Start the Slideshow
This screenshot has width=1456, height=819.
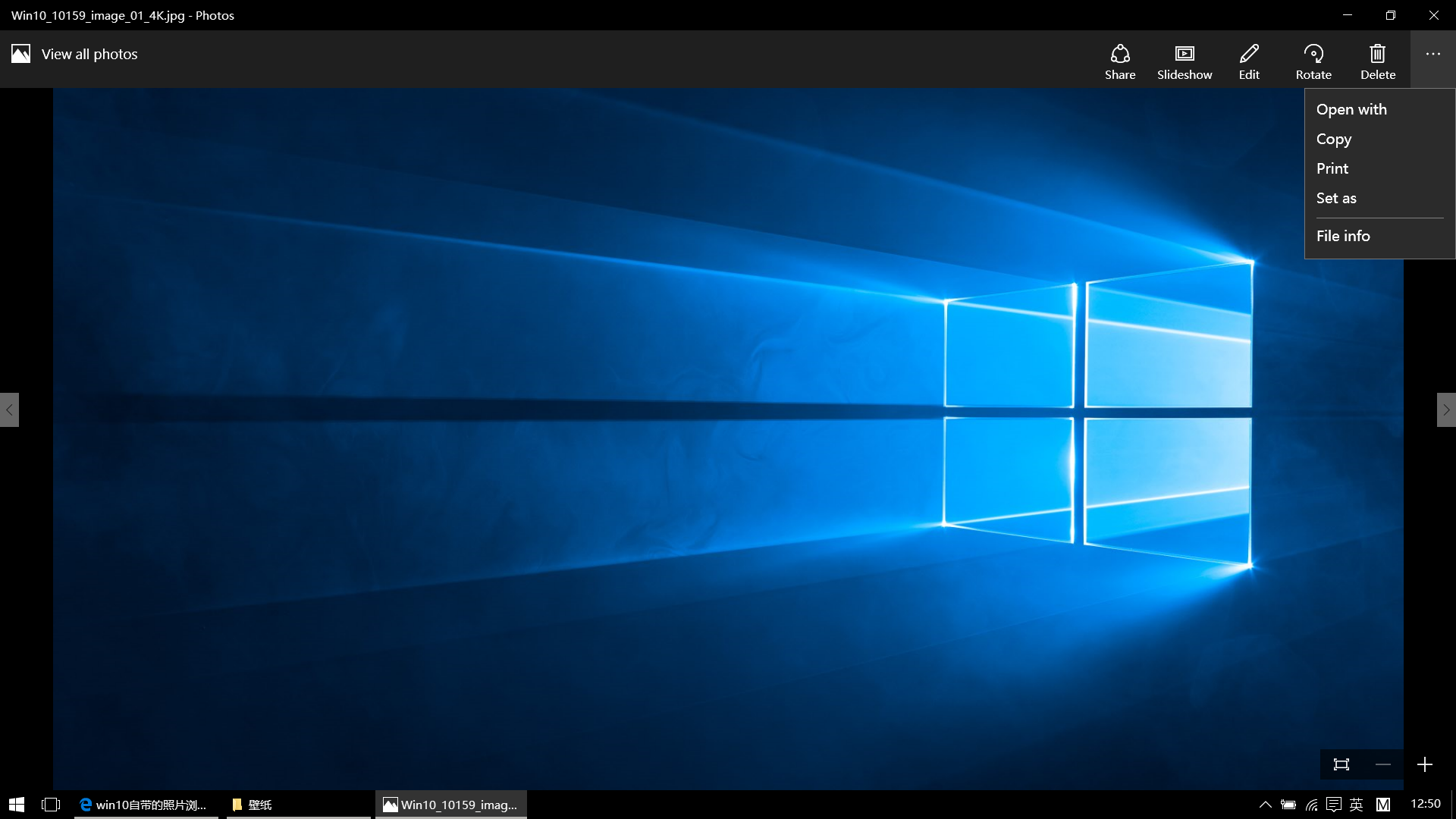coord(1185,61)
